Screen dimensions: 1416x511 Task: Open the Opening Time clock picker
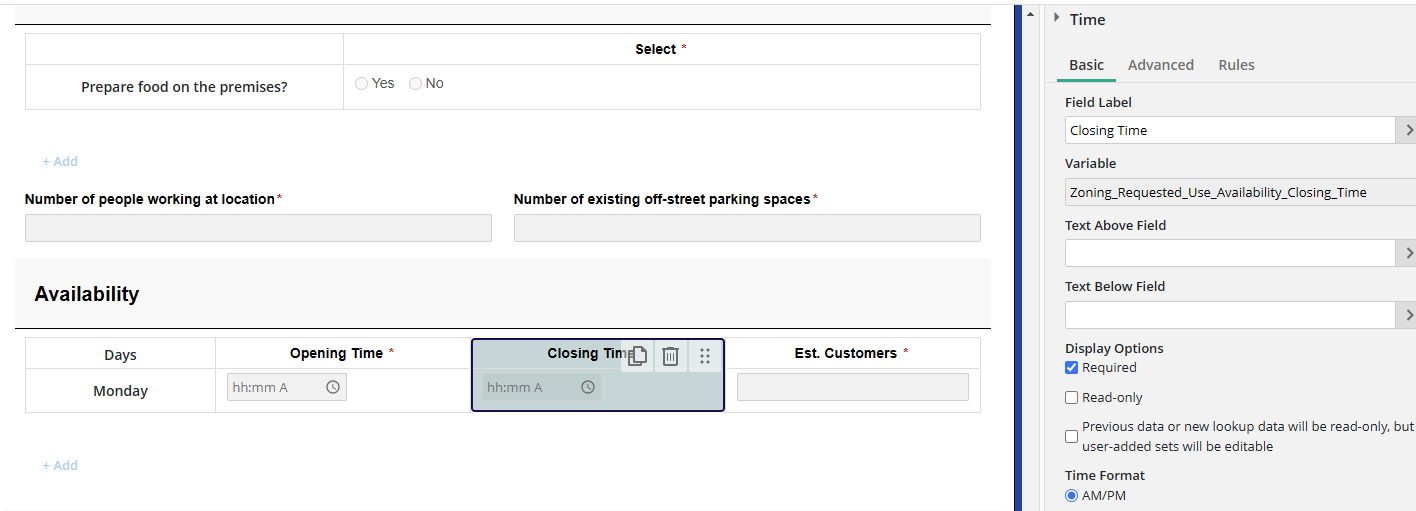(x=333, y=387)
